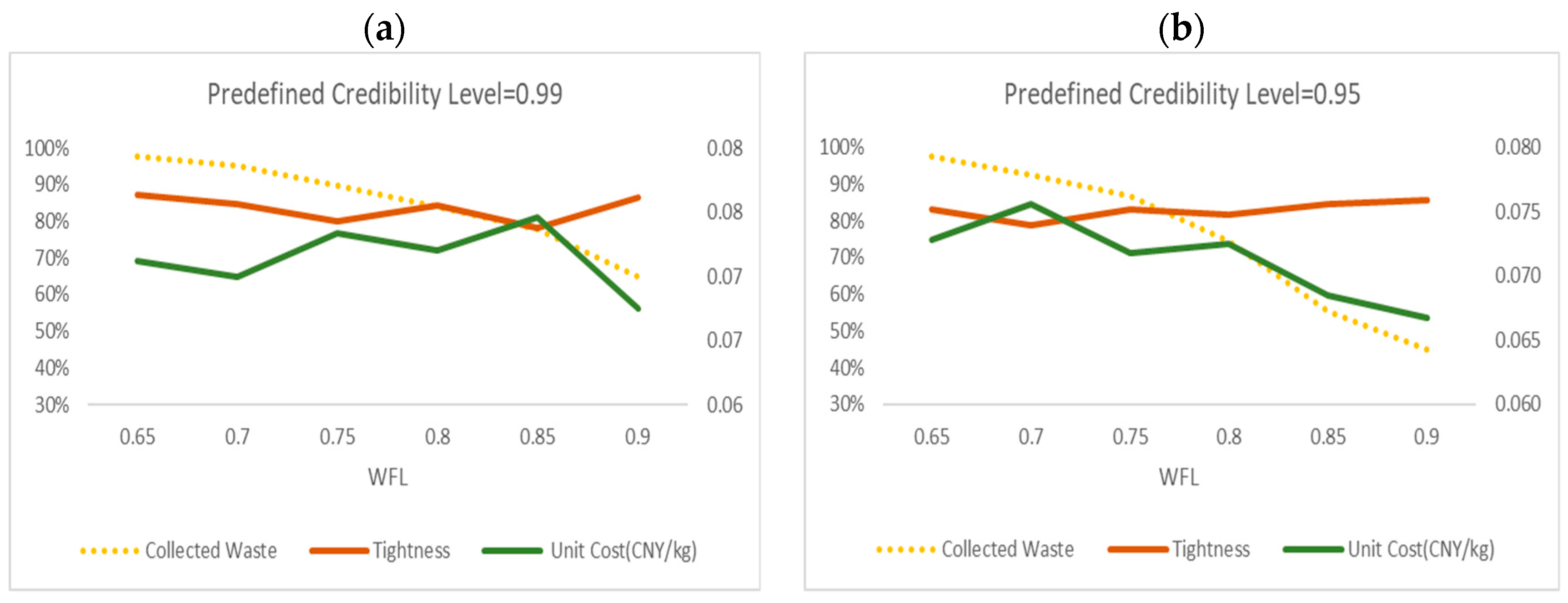1568x603 pixels.
Task: Click the 'Tightness' legend text in chart (b)
Action: tap(1211, 549)
